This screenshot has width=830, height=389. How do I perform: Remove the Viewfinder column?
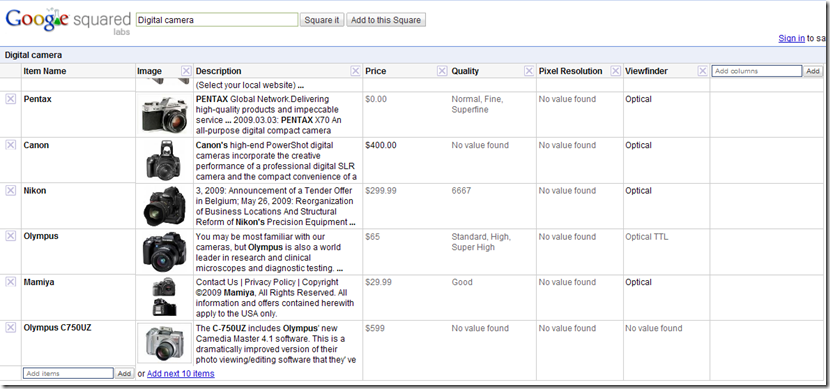pos(702,71)
